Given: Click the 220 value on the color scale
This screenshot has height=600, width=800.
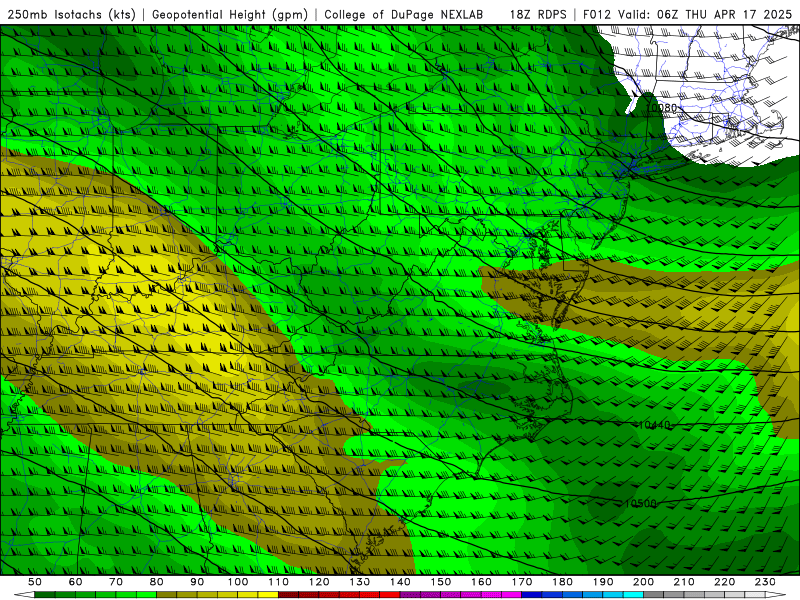Looking at the screenshot, I should coord(724,582).
